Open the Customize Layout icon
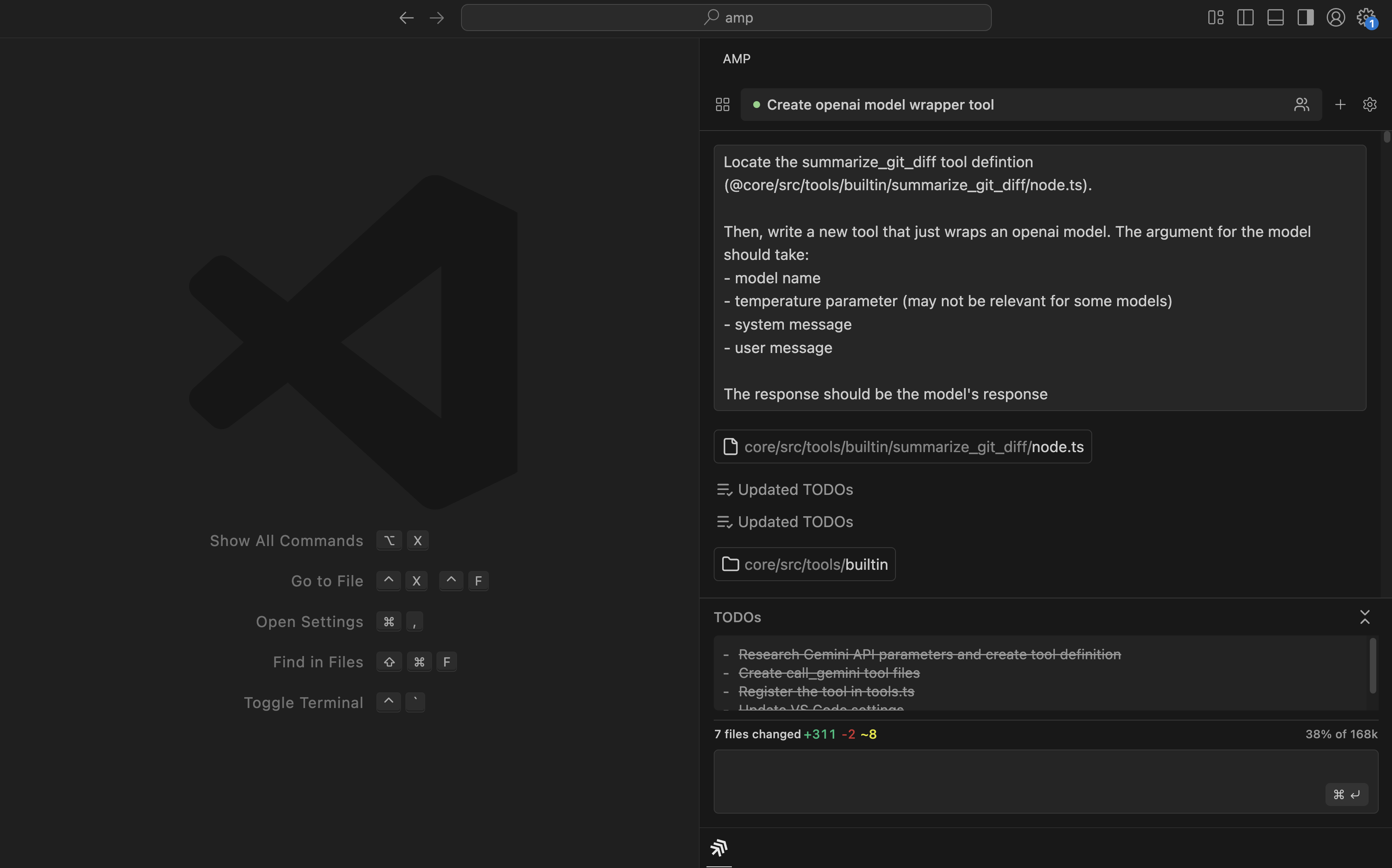 point(1215,18)
